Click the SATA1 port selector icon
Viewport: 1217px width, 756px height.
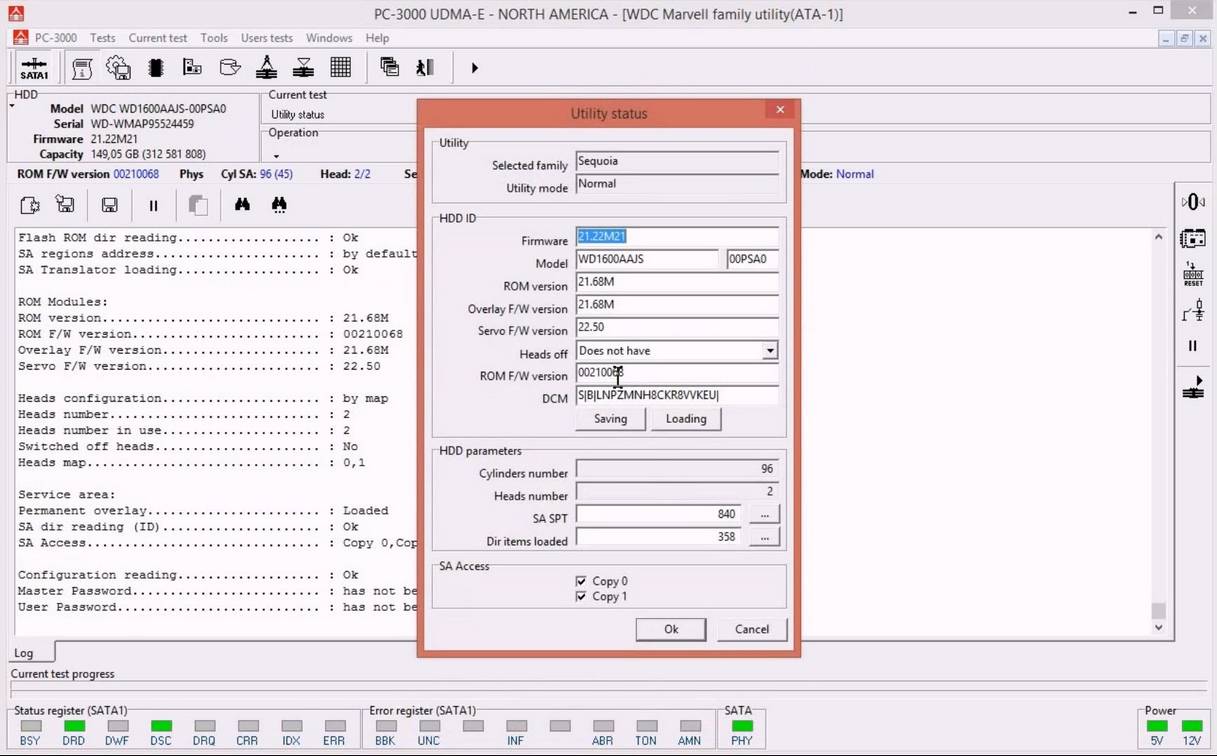(34, 68)
